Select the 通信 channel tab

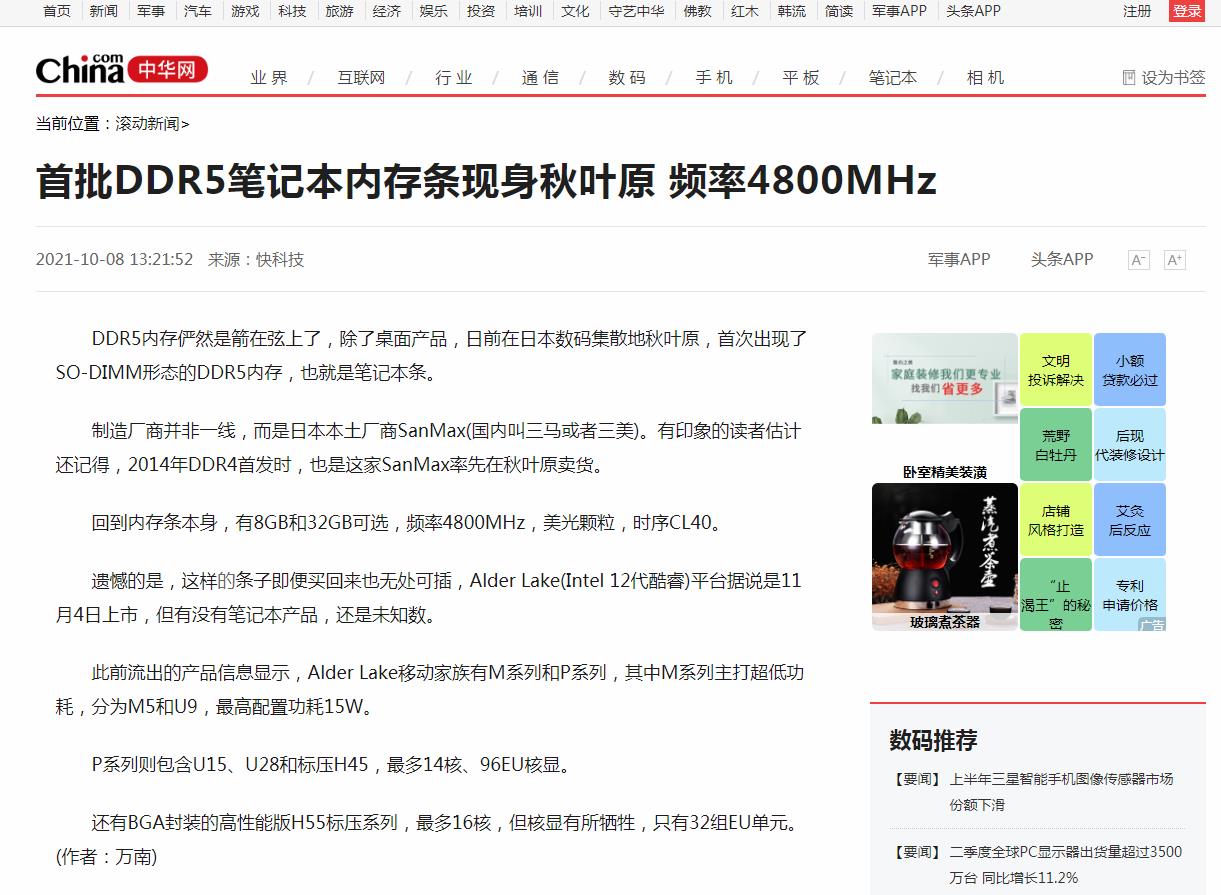pyautogui.click(x=540, y=77)
